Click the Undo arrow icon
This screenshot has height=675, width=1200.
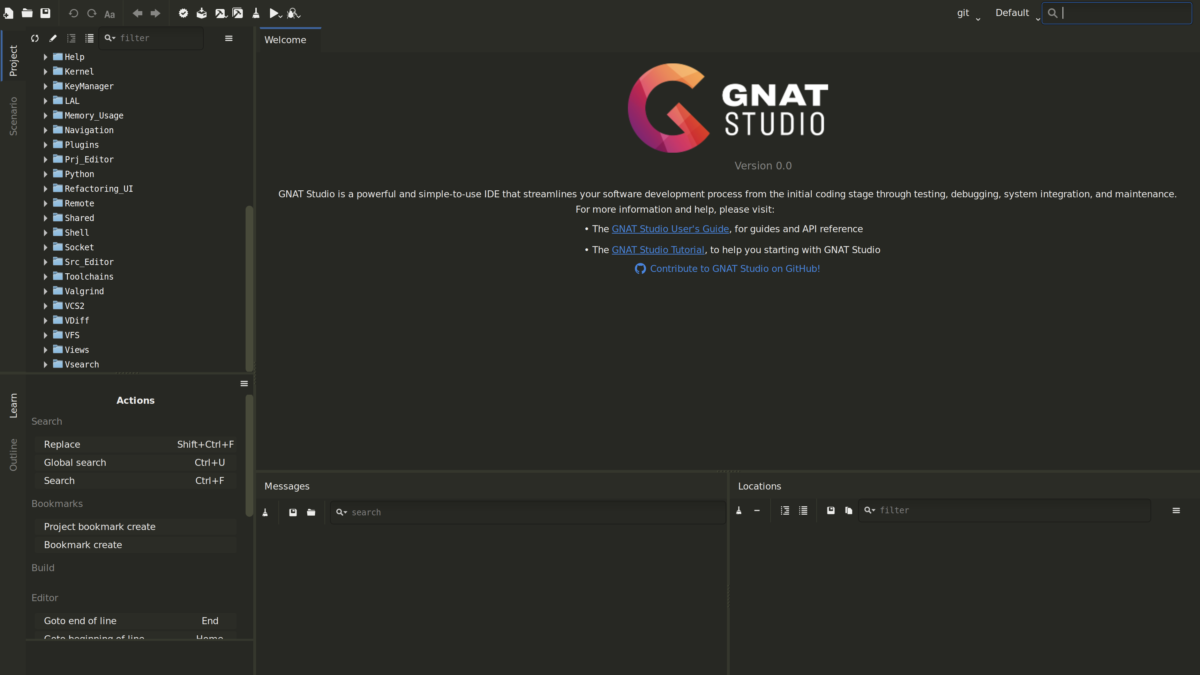click(73, 13)
